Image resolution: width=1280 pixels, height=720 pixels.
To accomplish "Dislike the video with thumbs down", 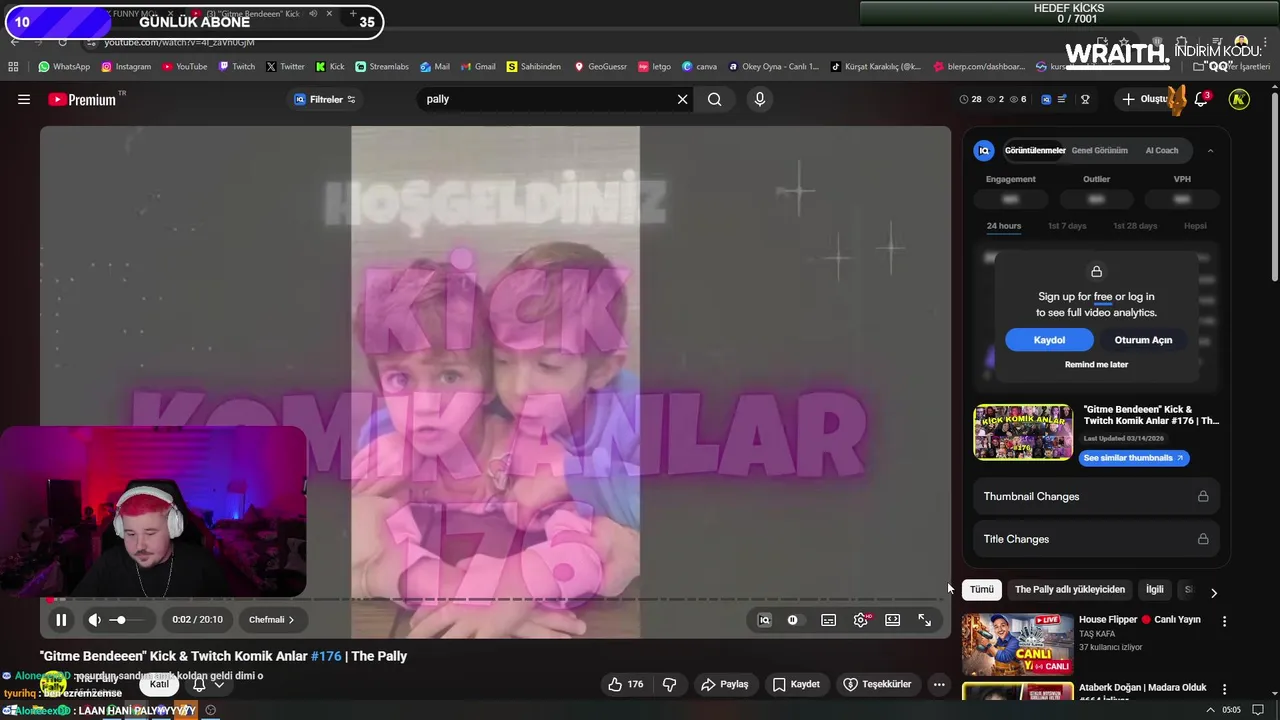I will click(670, 684).
